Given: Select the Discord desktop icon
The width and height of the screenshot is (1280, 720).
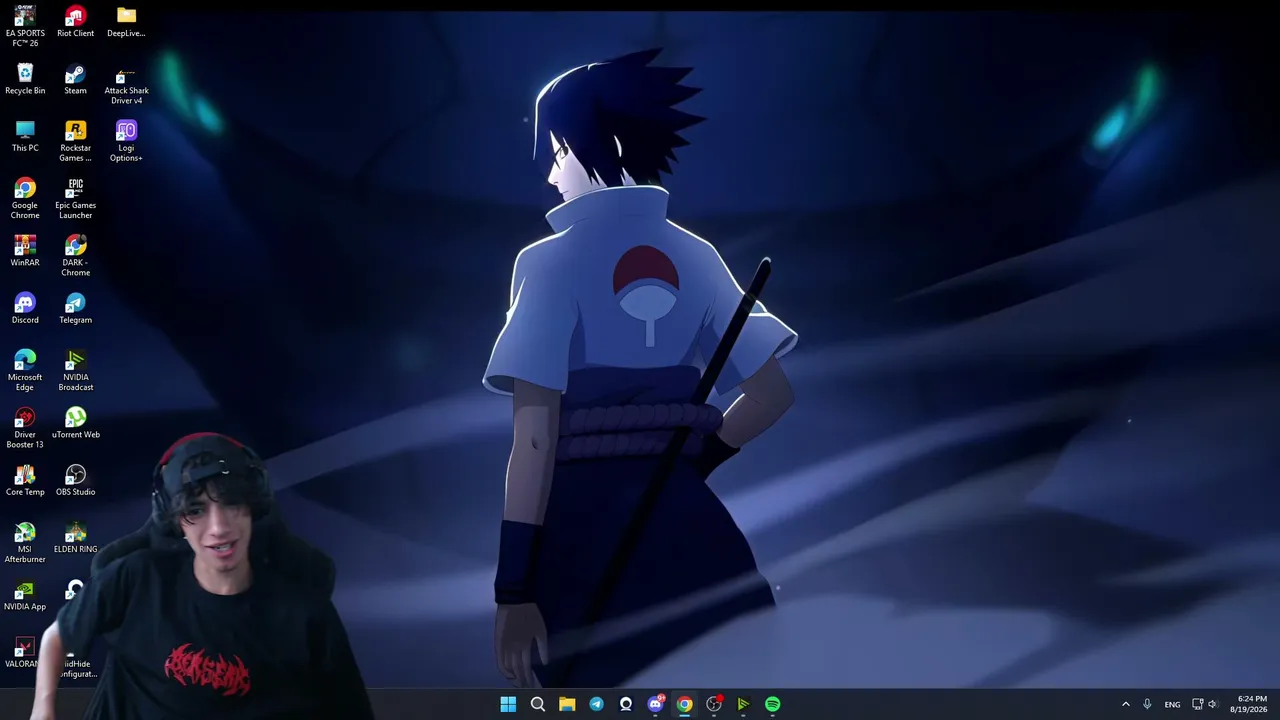Looking at the screenshot, I should click(25, 309).
